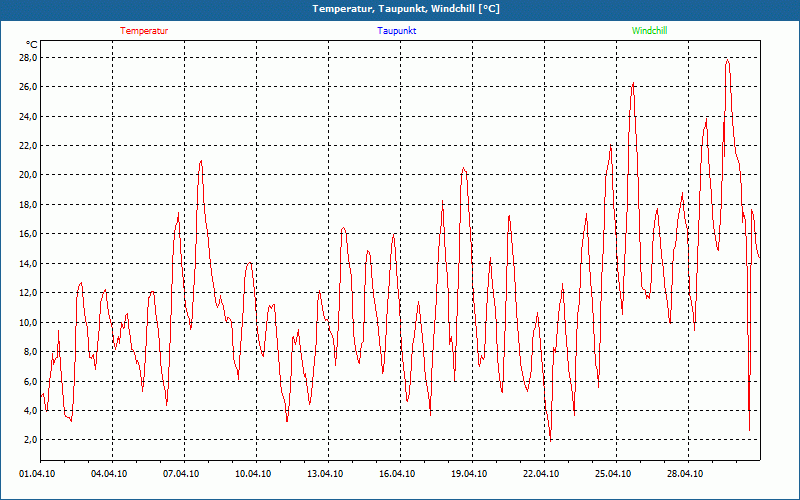Click the 07.04.10 date label

pyautogui.click(x=181, y=473)
